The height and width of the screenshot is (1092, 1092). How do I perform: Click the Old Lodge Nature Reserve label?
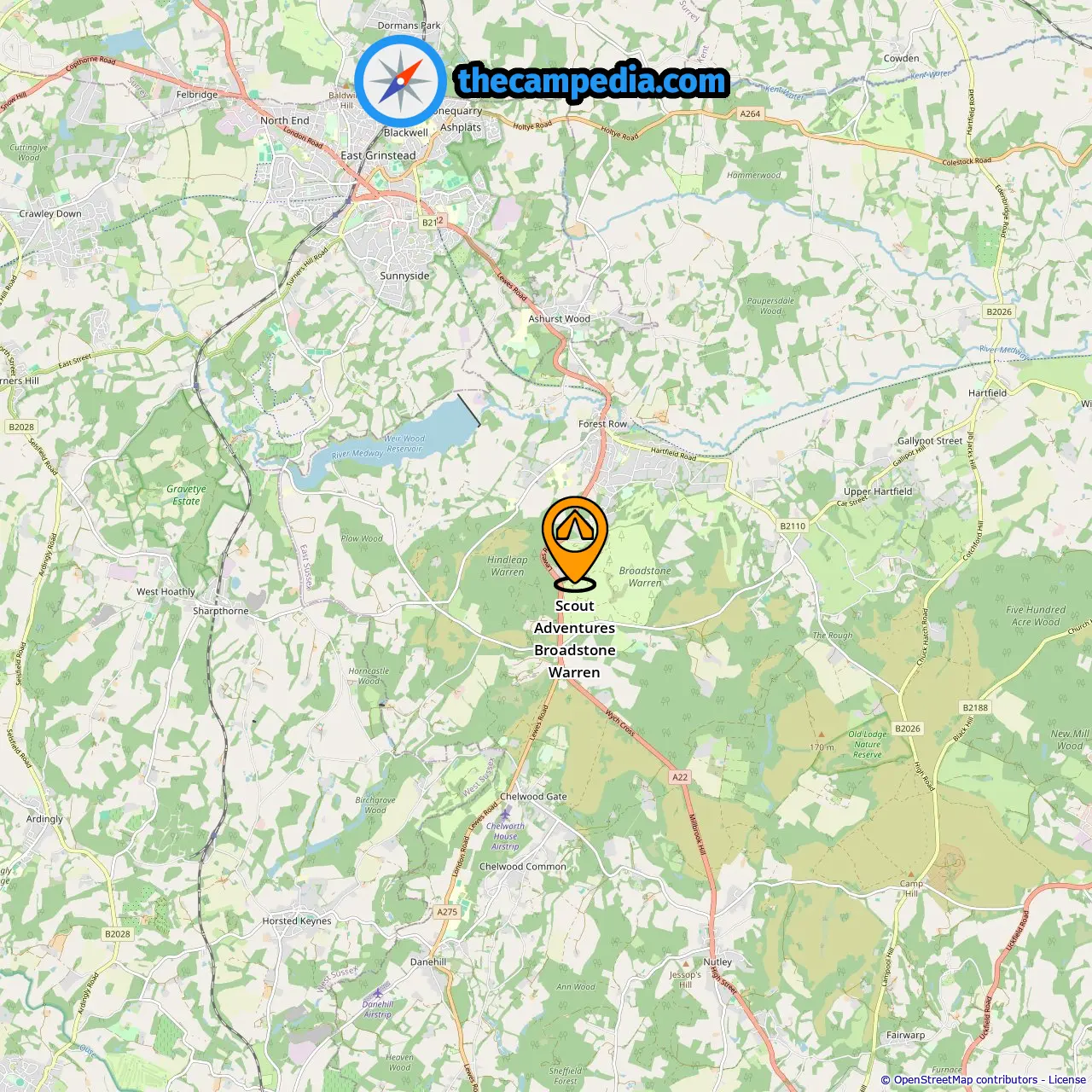click(868, 745)
